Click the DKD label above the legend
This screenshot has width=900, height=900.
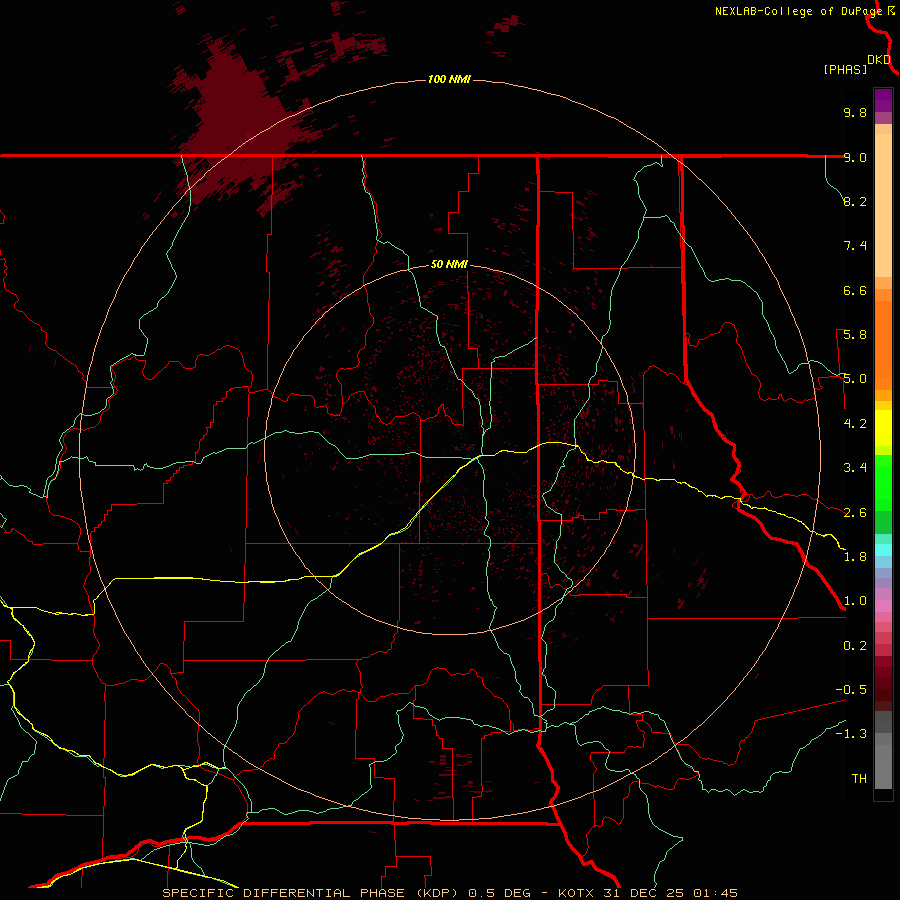[x=879, y=60]
